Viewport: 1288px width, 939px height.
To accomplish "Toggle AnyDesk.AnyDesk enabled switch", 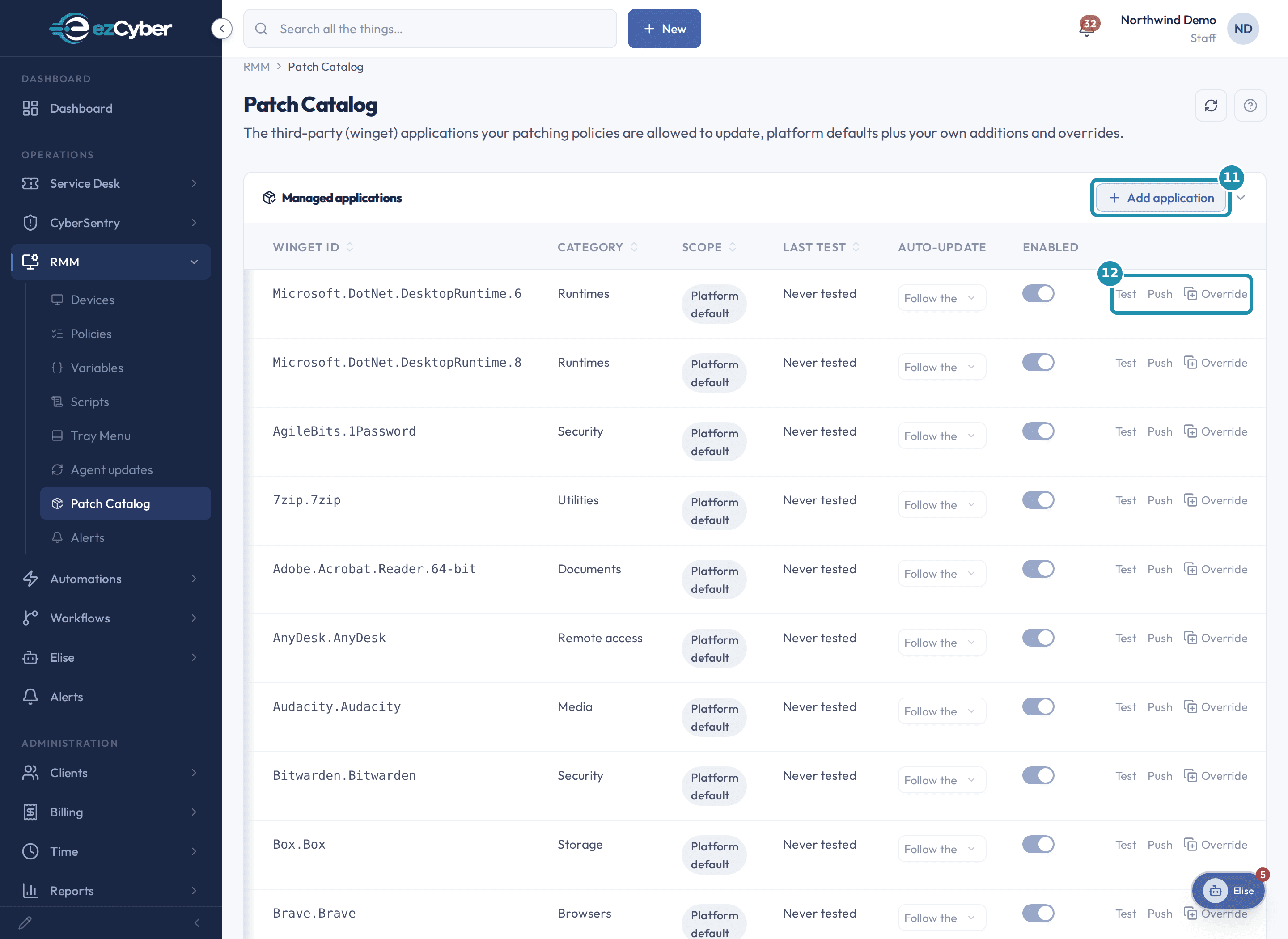I will [x=1038, y=637].
